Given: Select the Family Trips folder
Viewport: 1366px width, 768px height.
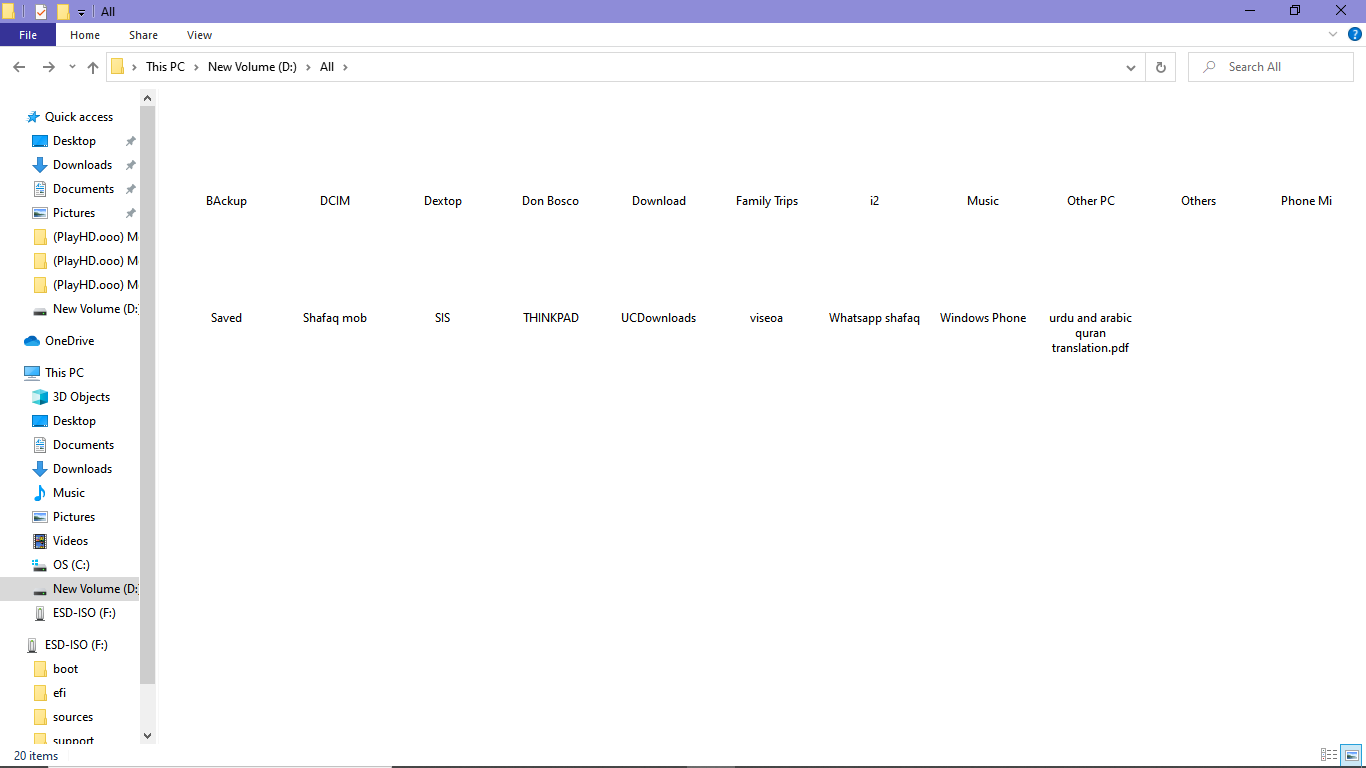Looking at the screenshot, I should point(767,201).
